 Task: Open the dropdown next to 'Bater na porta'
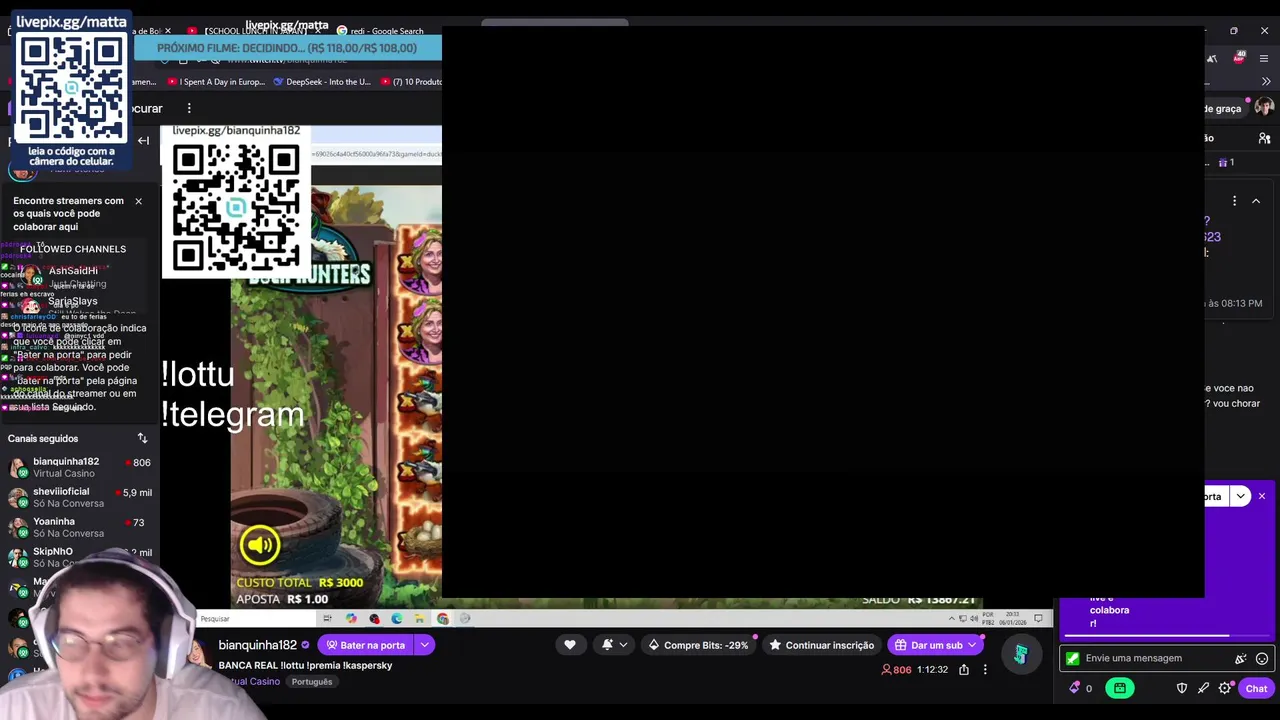[424, 645]
